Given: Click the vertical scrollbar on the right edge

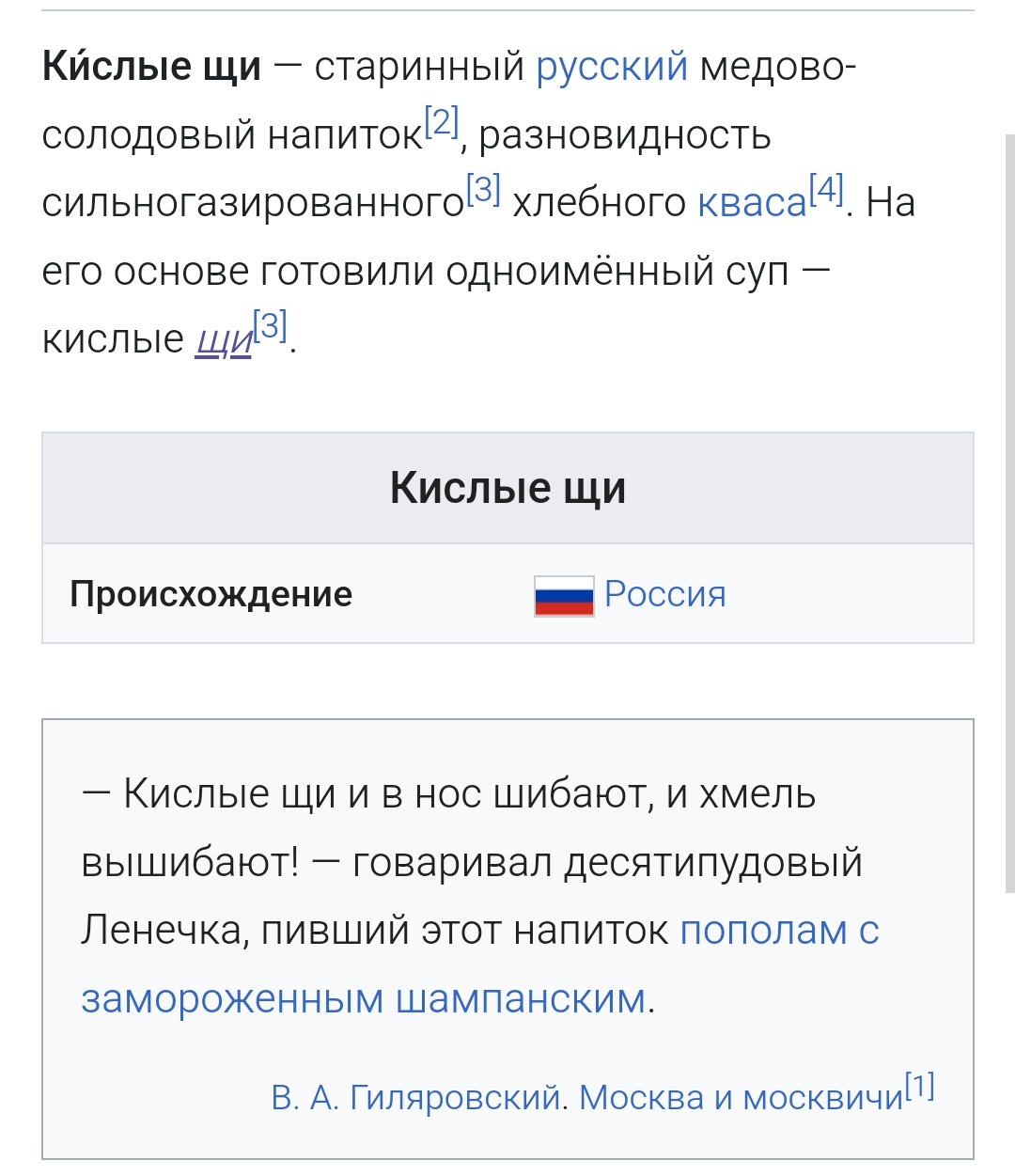Looking at the screenshot, I should pyautogui.click(x=1010, y=512).
